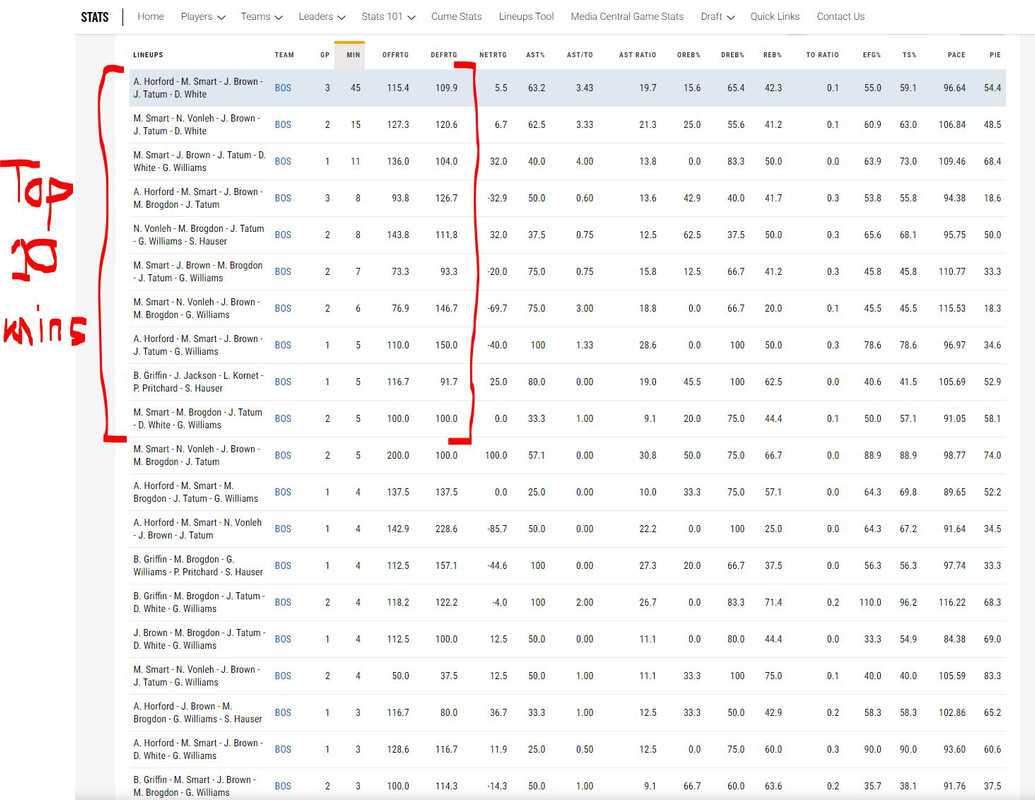Screen dimensions: 1035x800
Task: Sort table by LINEUPS column header
Action: pyautogui.click(x=148, y=55)
